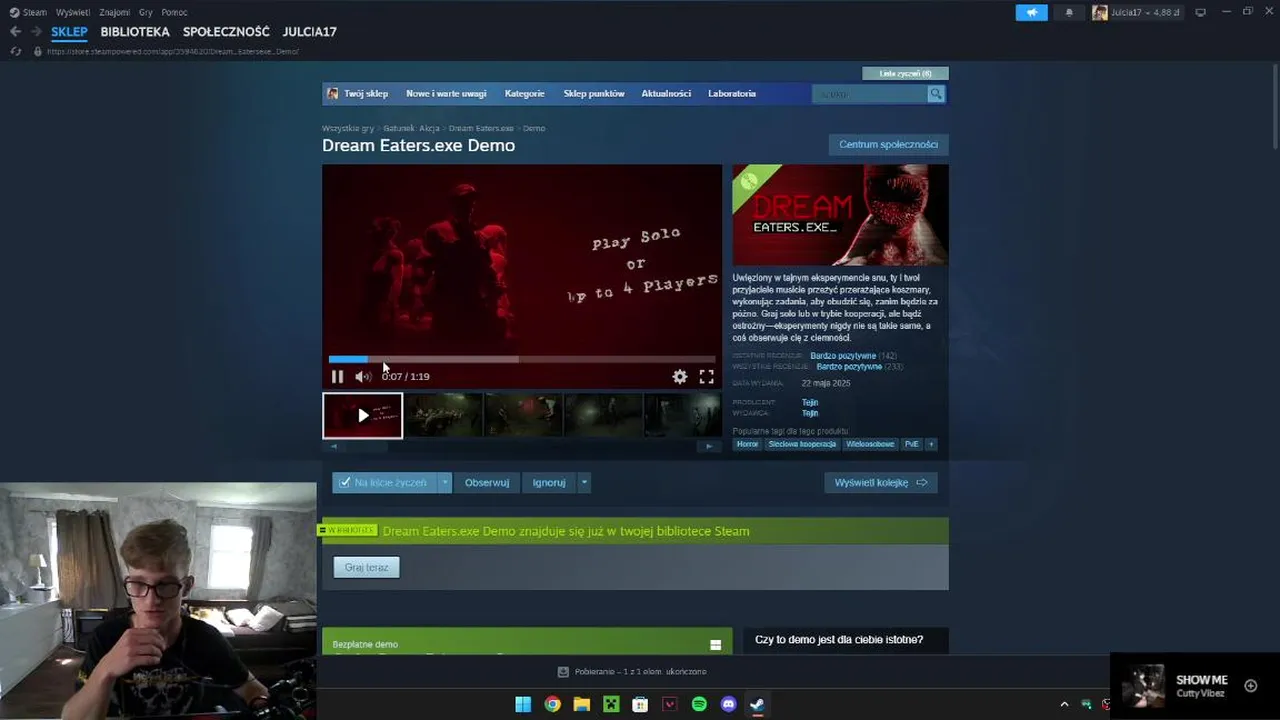Add a tag with the plus button

[x=931, y=444]
